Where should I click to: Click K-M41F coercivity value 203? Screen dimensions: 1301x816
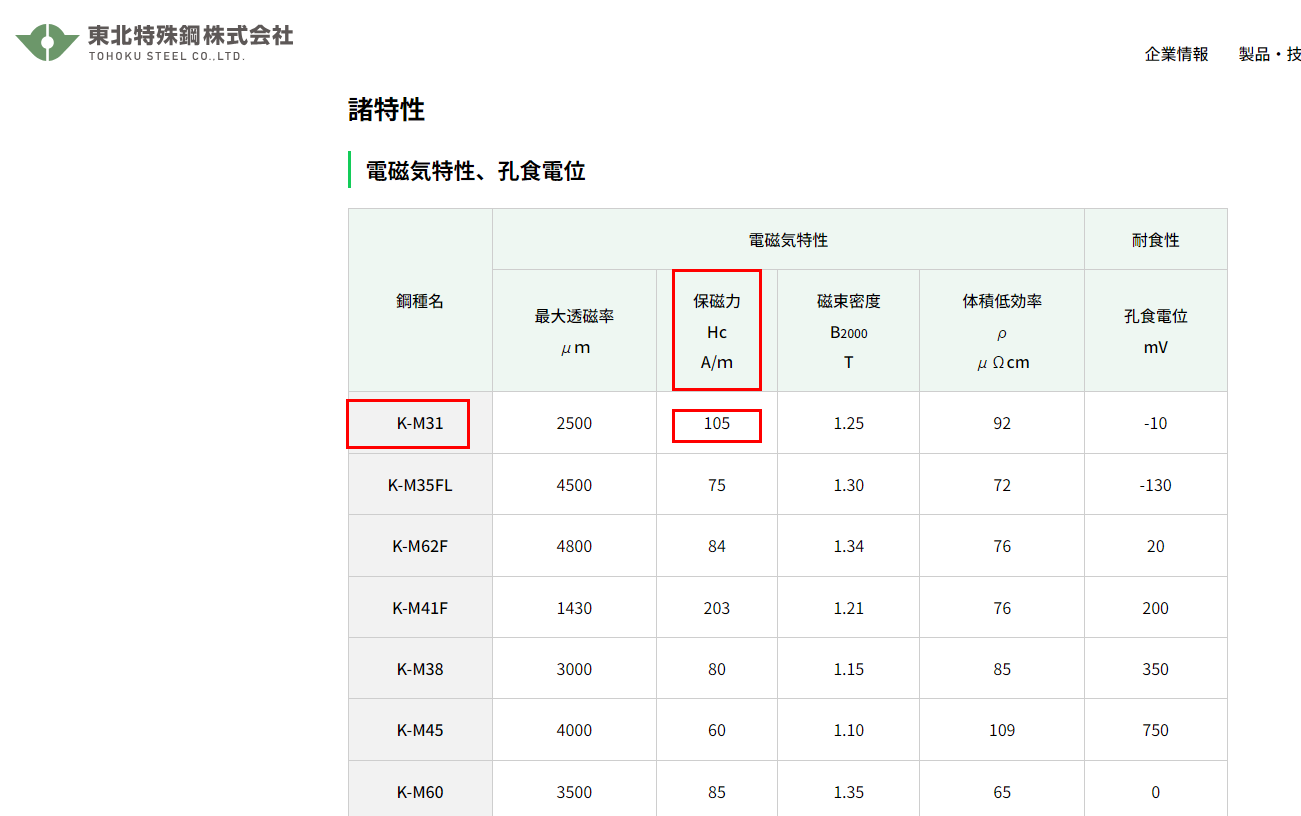click(x=717, y=608)
